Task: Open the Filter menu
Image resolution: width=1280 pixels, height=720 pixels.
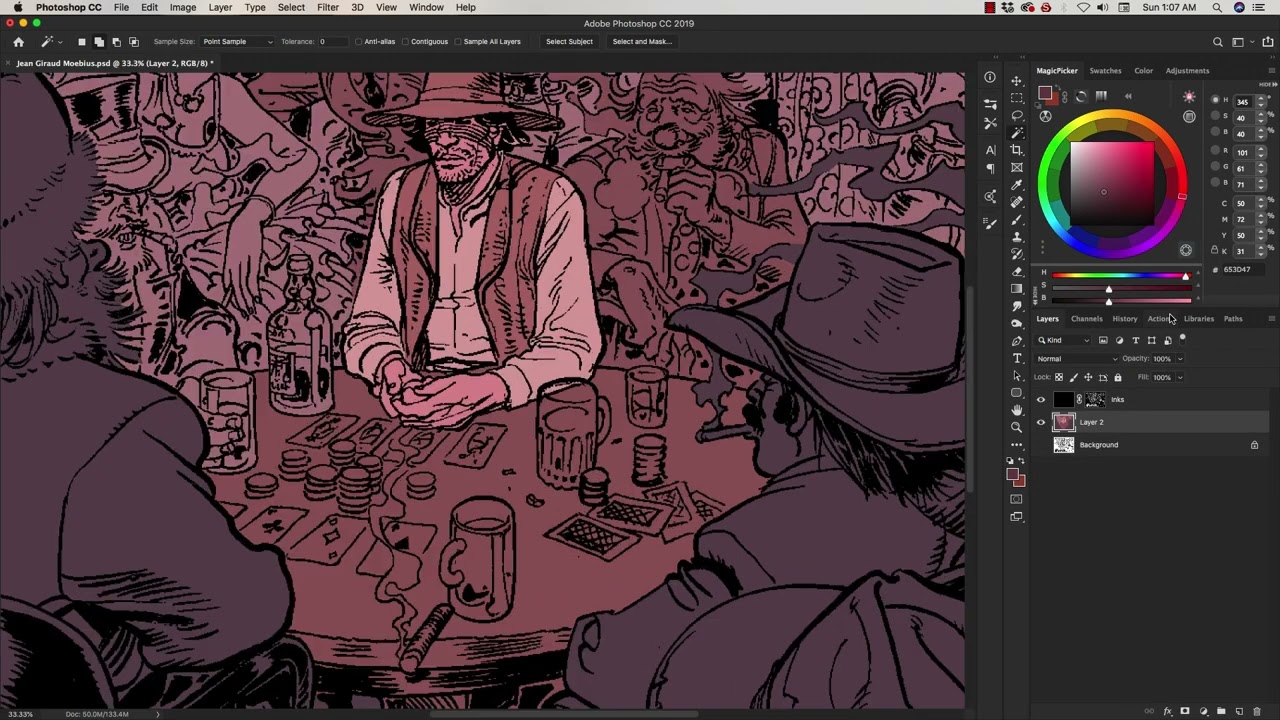Action: (x=327, y=7)
